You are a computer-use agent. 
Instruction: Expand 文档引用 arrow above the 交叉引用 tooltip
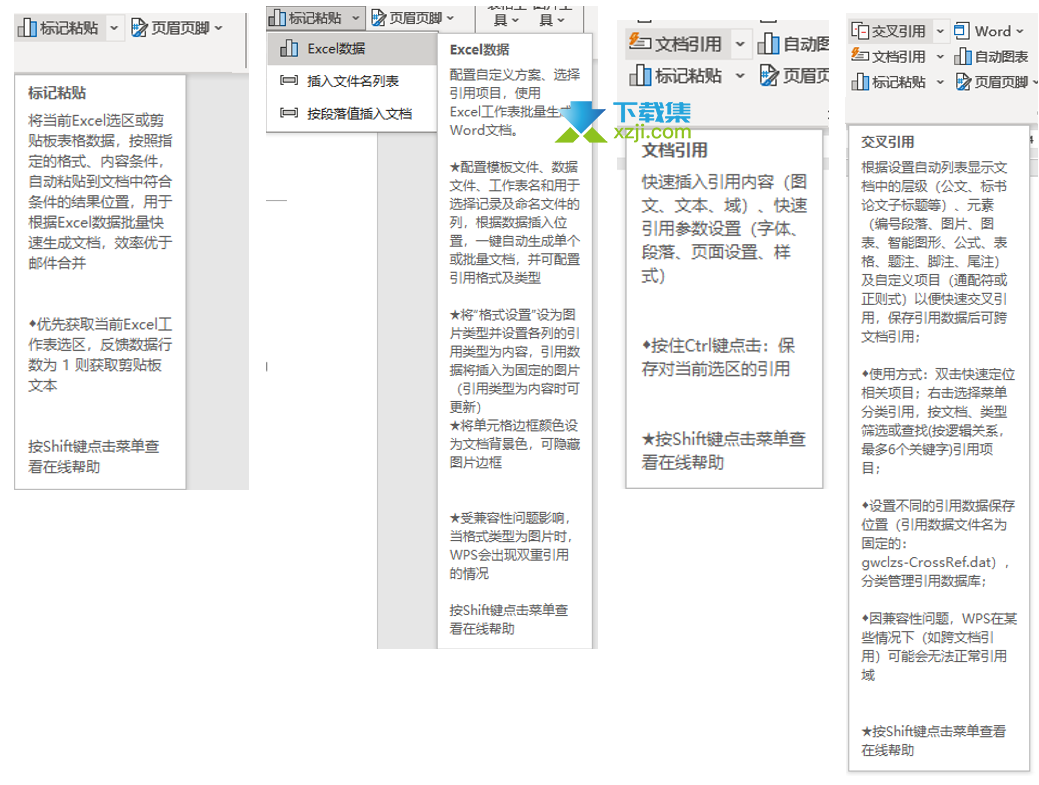940,57
